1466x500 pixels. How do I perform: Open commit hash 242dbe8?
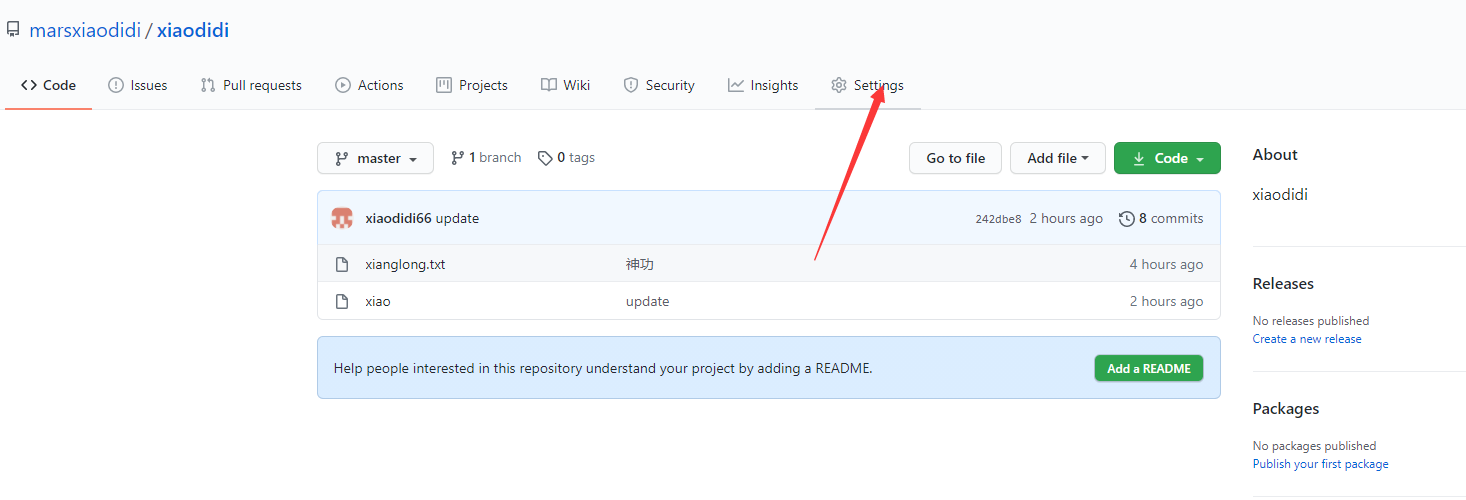(x=998, y=219)
